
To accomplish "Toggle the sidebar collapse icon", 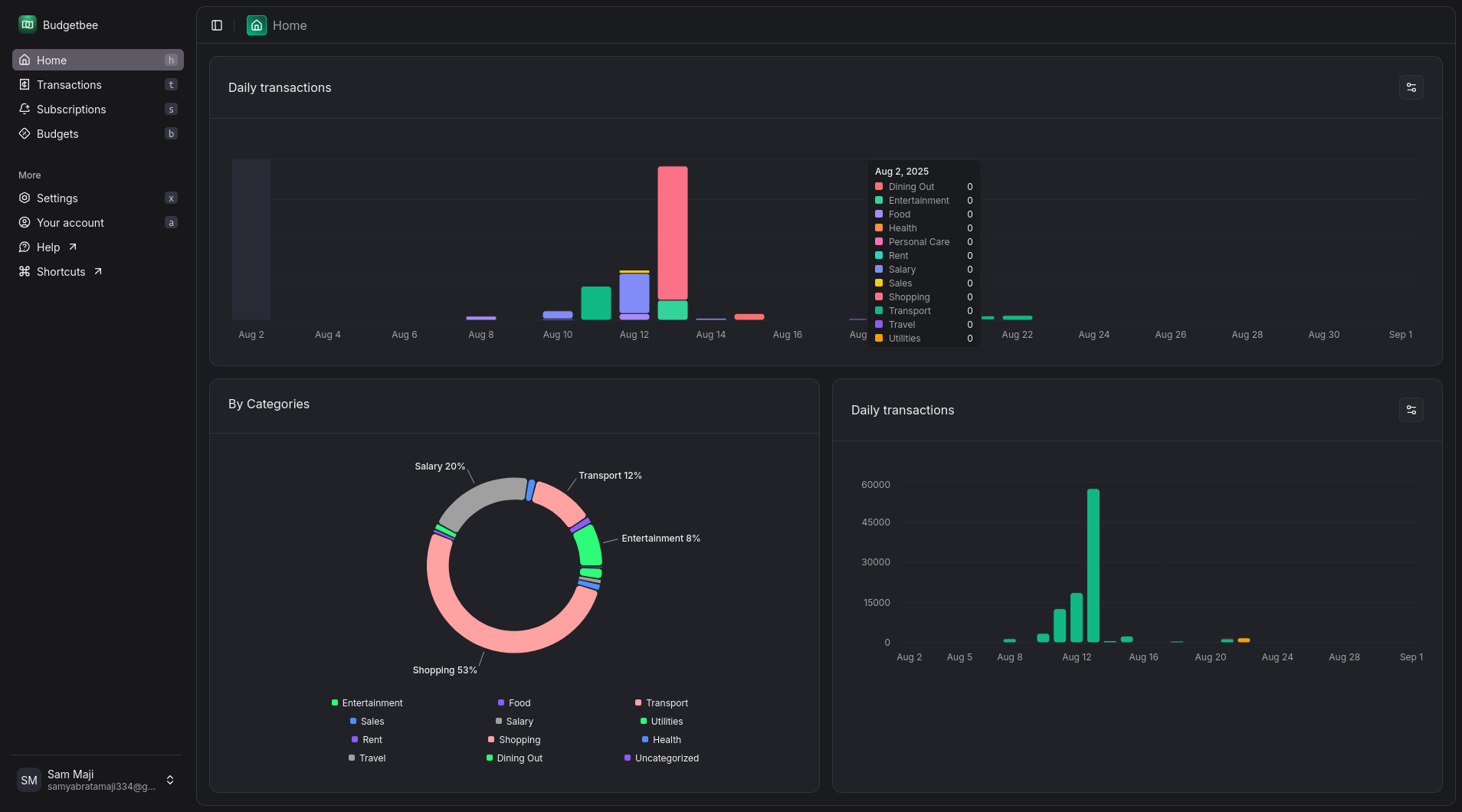I will click(x=217, y=25).
